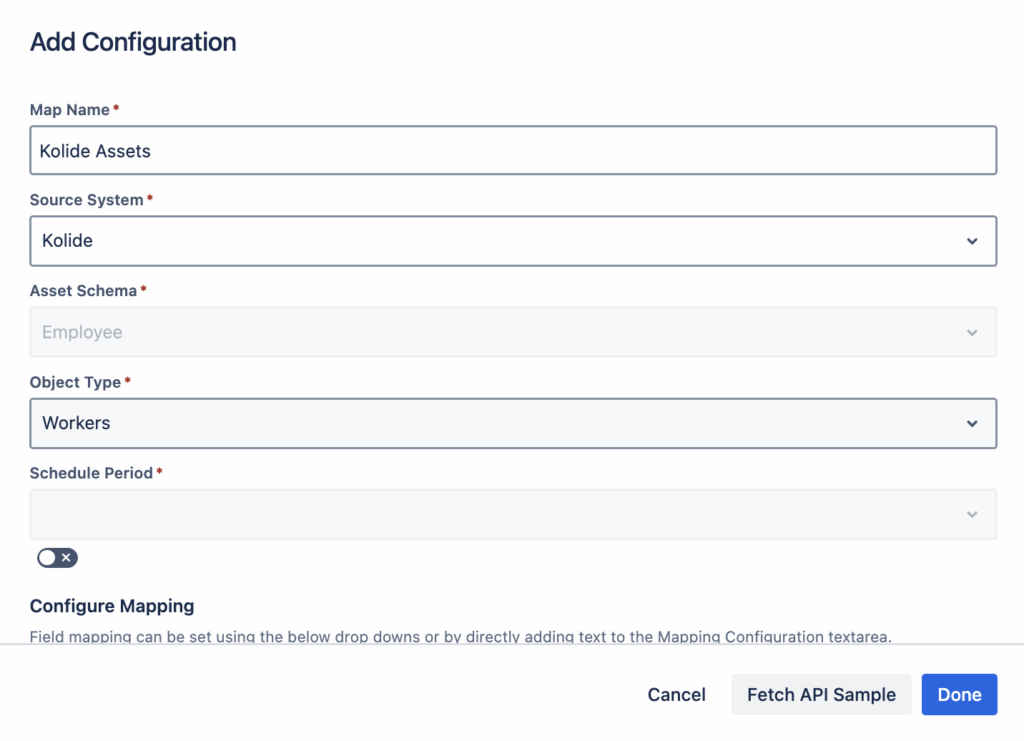Click the Object Type chevron arrow
This screenshot has width=1024, height=741.
tap(972, 423)
